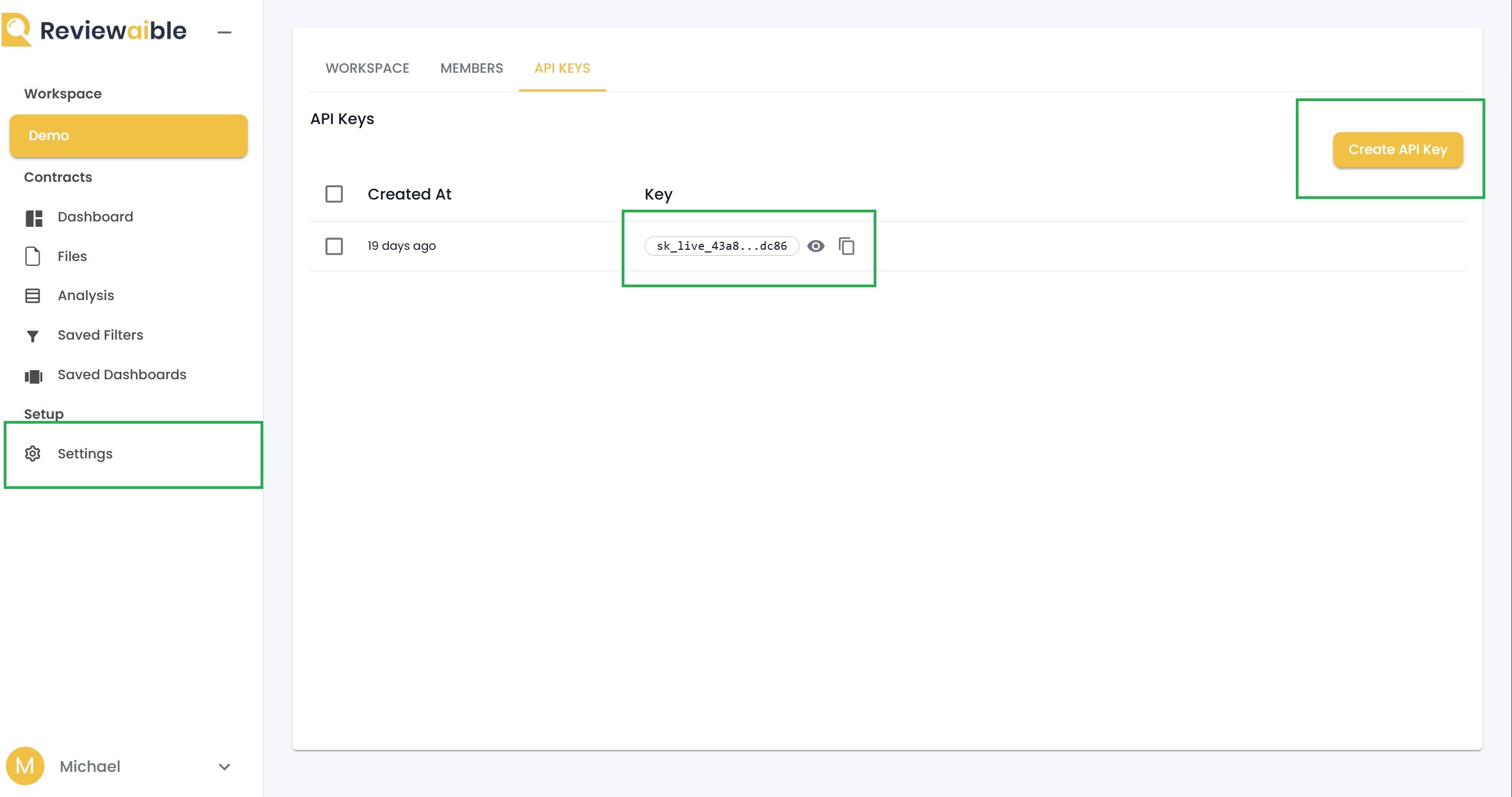This screenshot has height=797, width=1512.
Task: Click the API Keys section heading
Action: pyautogui.click(x=342, y=119)
